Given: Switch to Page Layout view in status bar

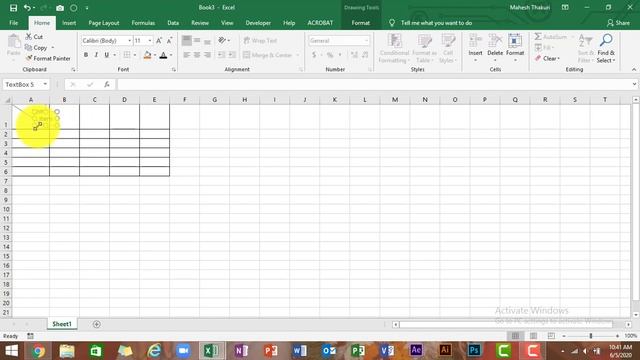Looking at the screenshot, I should tap(533, 336).
